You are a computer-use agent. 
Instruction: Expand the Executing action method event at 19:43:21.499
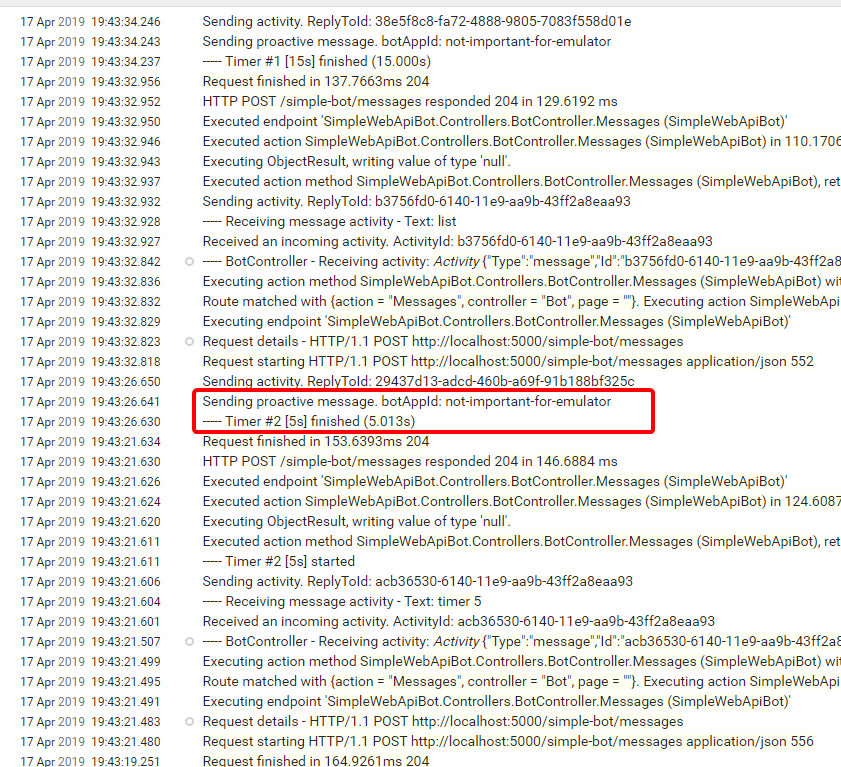tap(521, 661)
